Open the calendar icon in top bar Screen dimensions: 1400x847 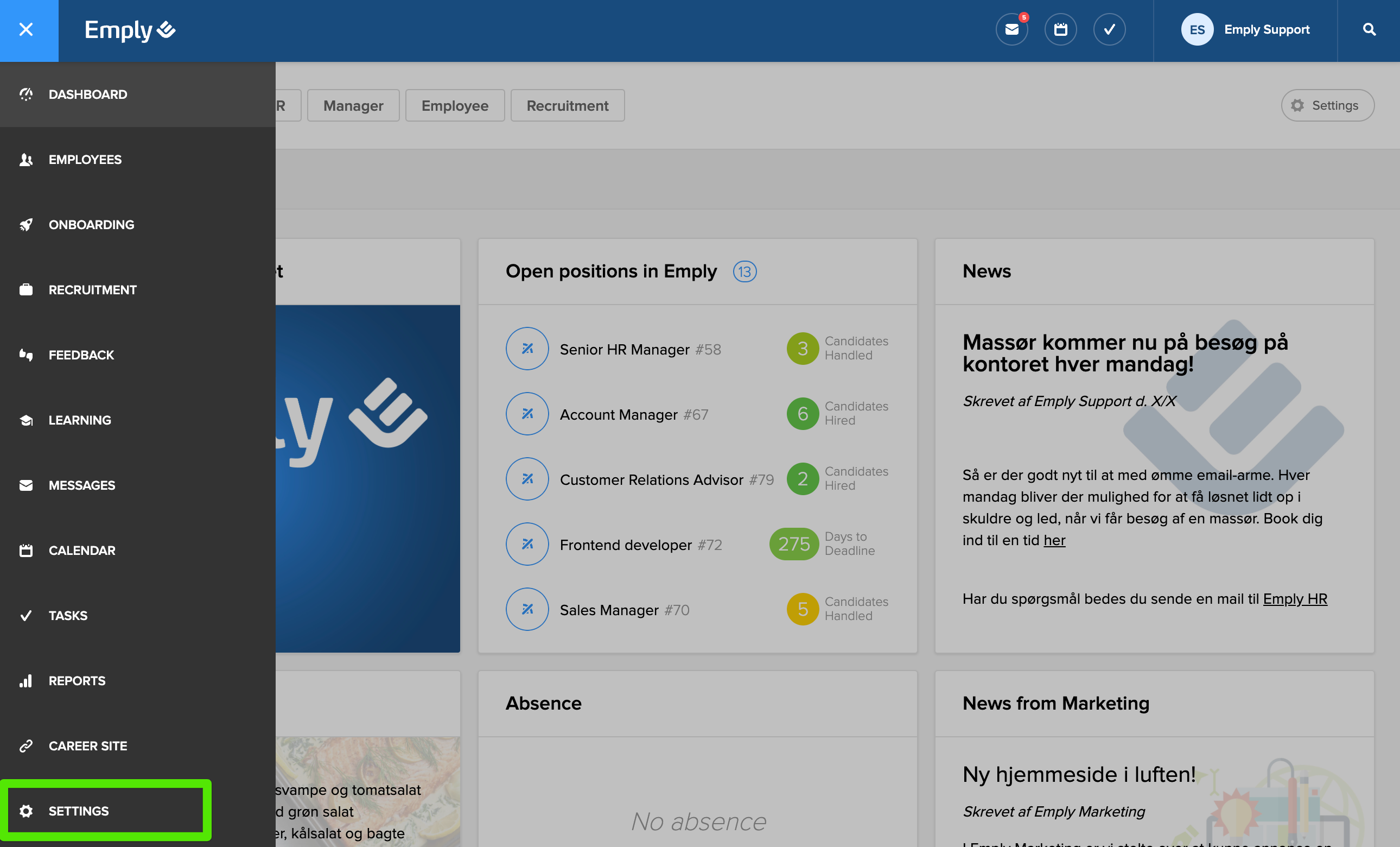(x=1060, y=29)
